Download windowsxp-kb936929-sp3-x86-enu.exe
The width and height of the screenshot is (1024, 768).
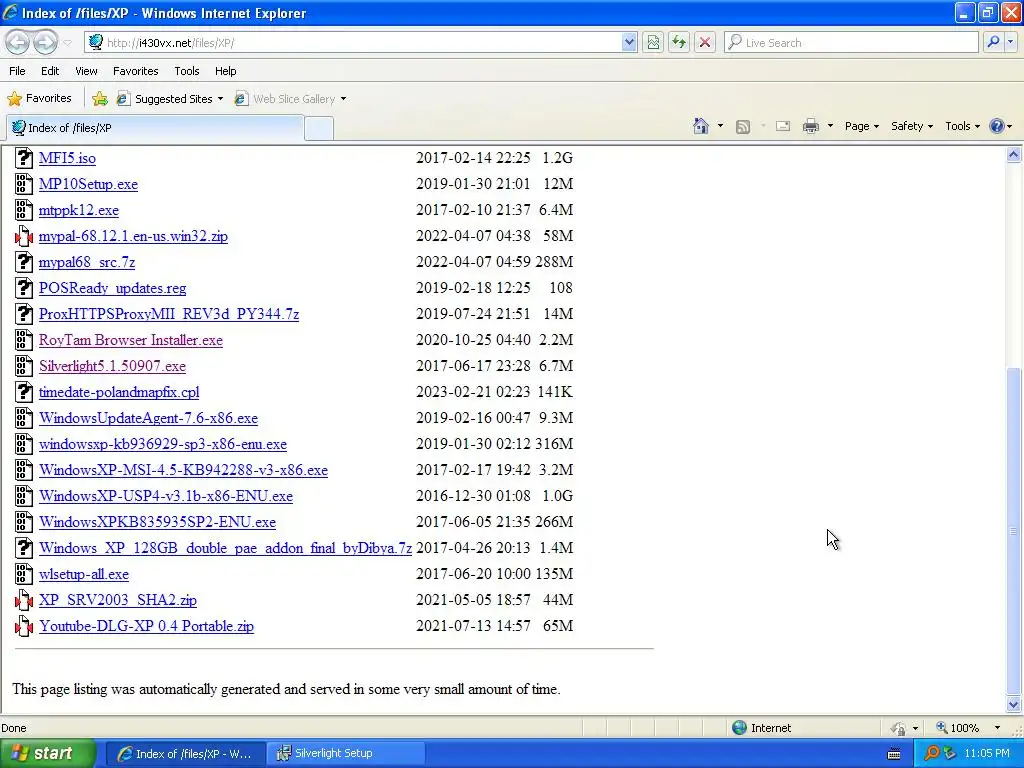[x=163, y=444]
